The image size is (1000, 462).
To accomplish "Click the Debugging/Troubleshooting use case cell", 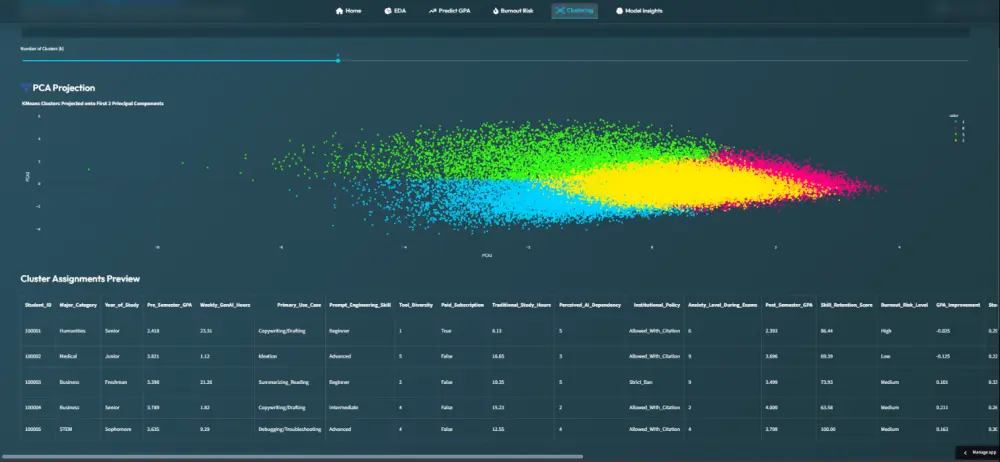I will pyautogui.click(x=290, y=429).
